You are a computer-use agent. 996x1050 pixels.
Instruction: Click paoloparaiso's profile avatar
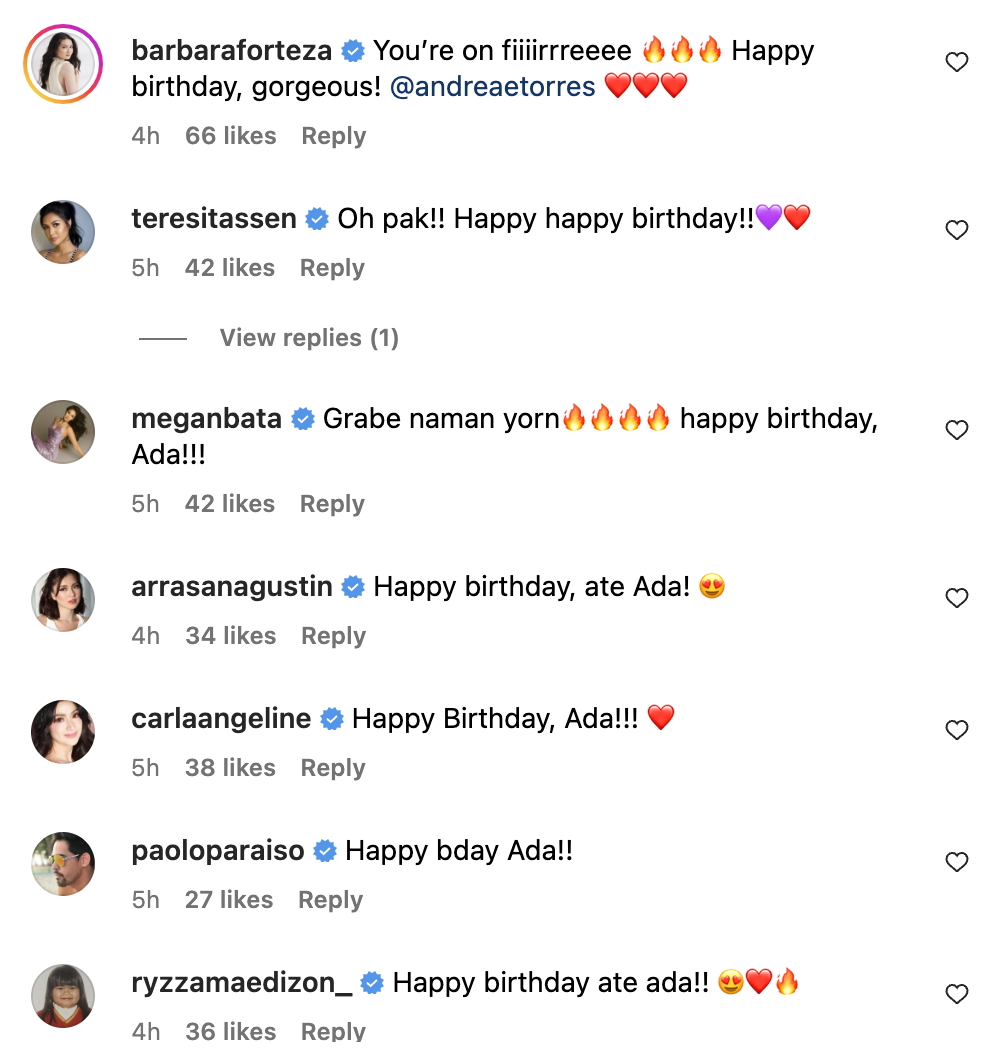63,864
